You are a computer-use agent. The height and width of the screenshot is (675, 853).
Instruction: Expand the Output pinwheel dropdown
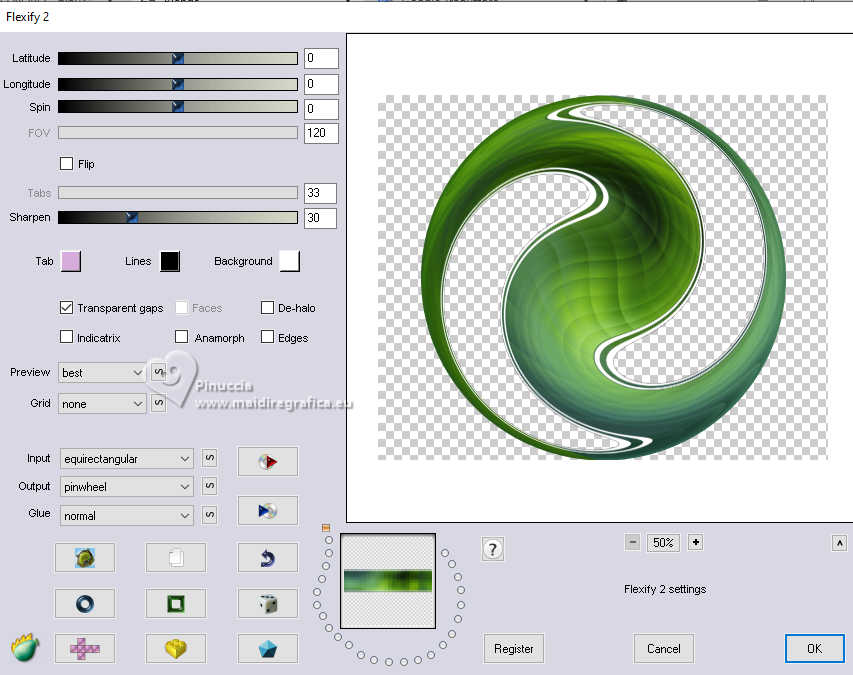coord(126,486)
